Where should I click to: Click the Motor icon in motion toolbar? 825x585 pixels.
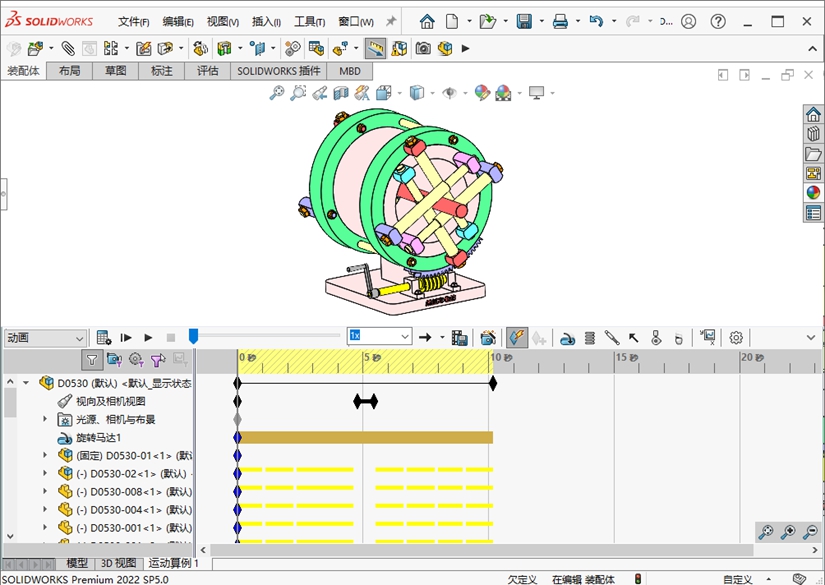pyautogui.click(x=567, y=338)
